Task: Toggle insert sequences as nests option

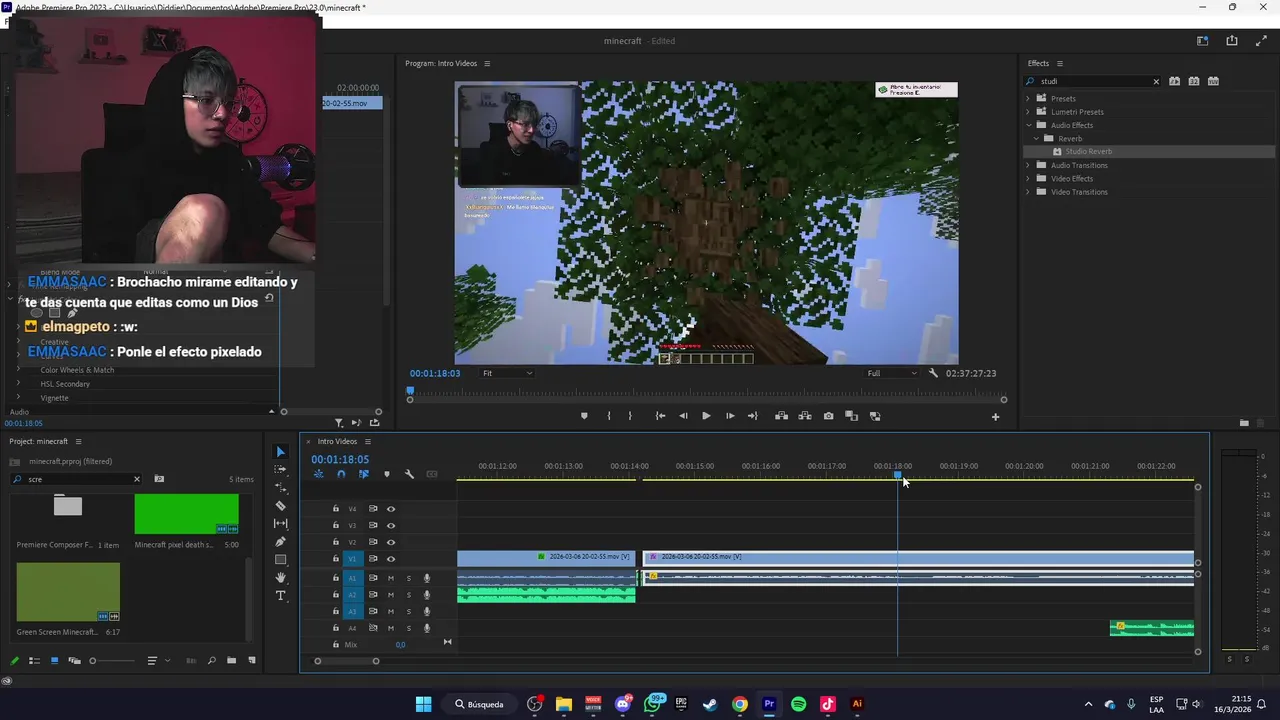Action: [x=318, y=474]
